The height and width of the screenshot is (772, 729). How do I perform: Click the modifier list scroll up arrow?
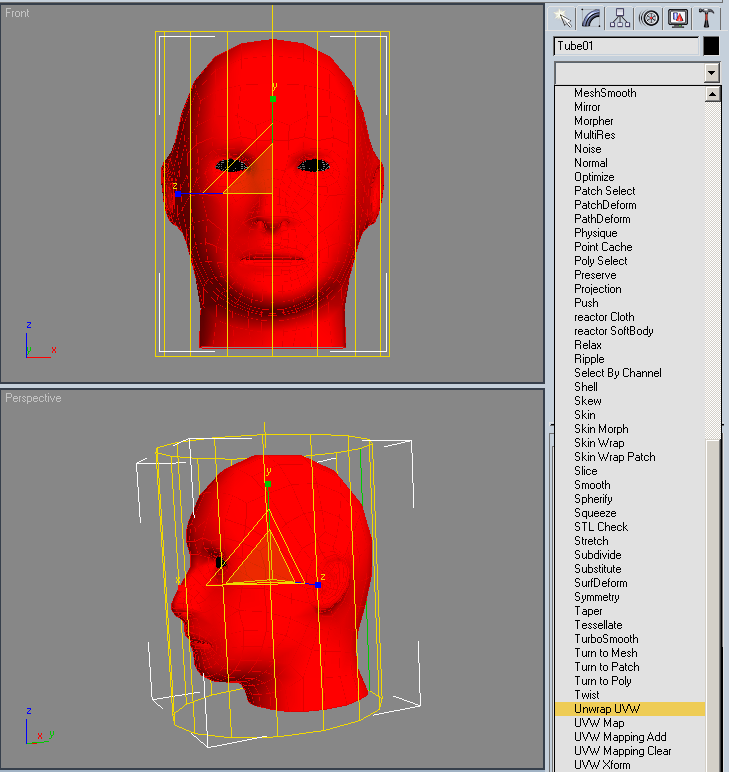click(x=713, y=95)
